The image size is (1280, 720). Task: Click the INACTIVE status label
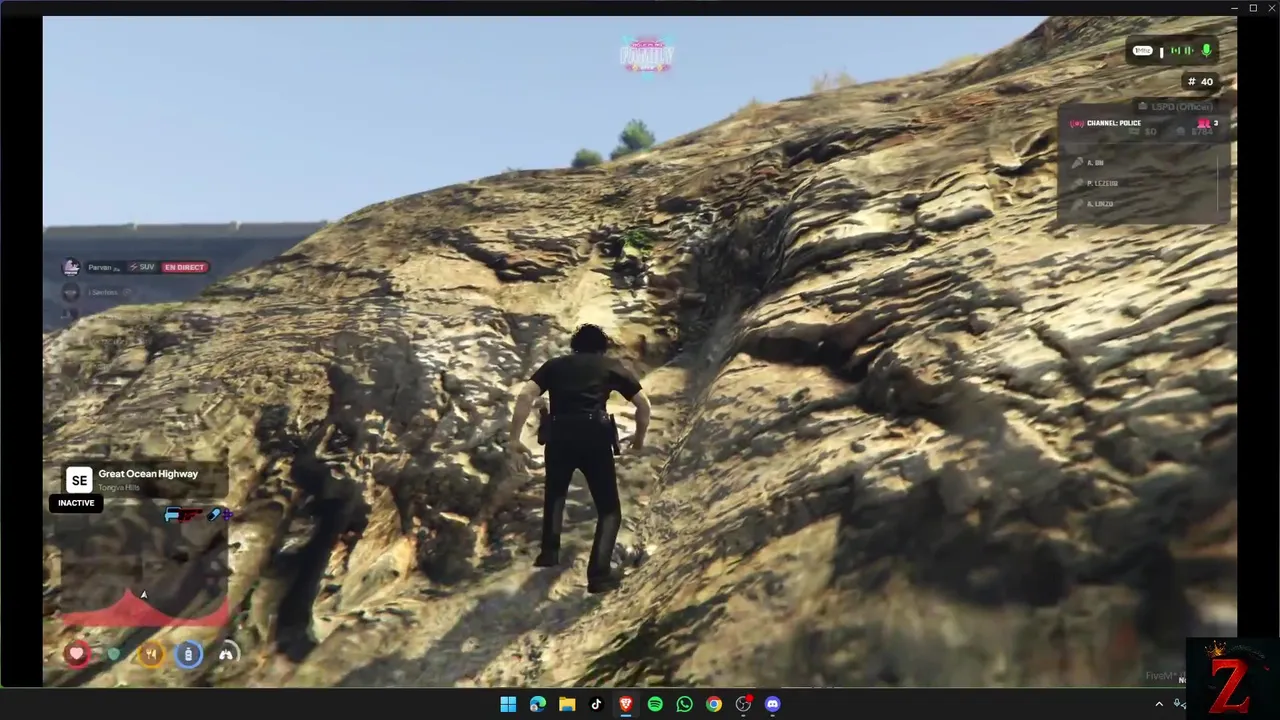coord(76,503)
